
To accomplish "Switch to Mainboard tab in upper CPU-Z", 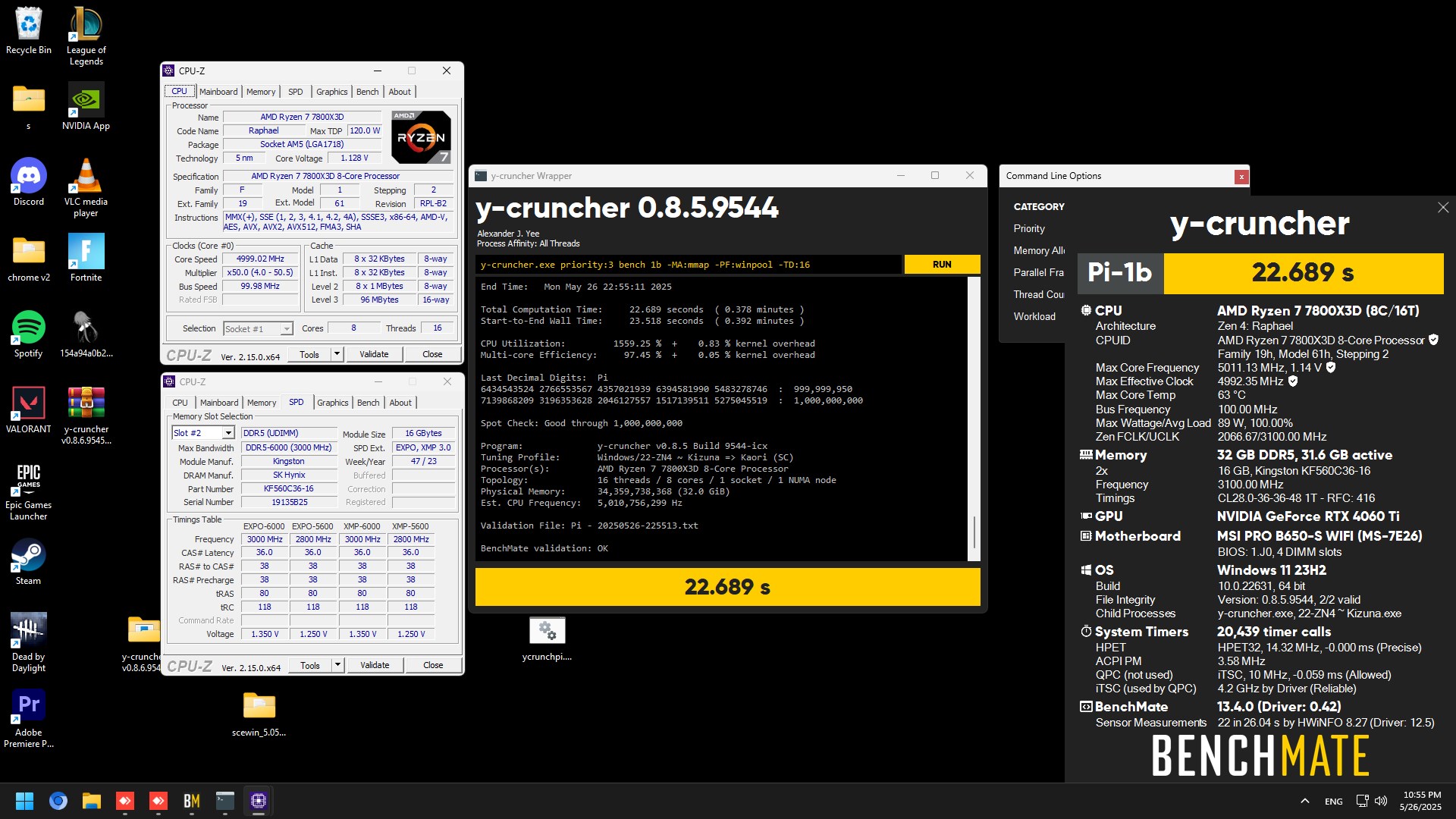I will coord(218,92).
